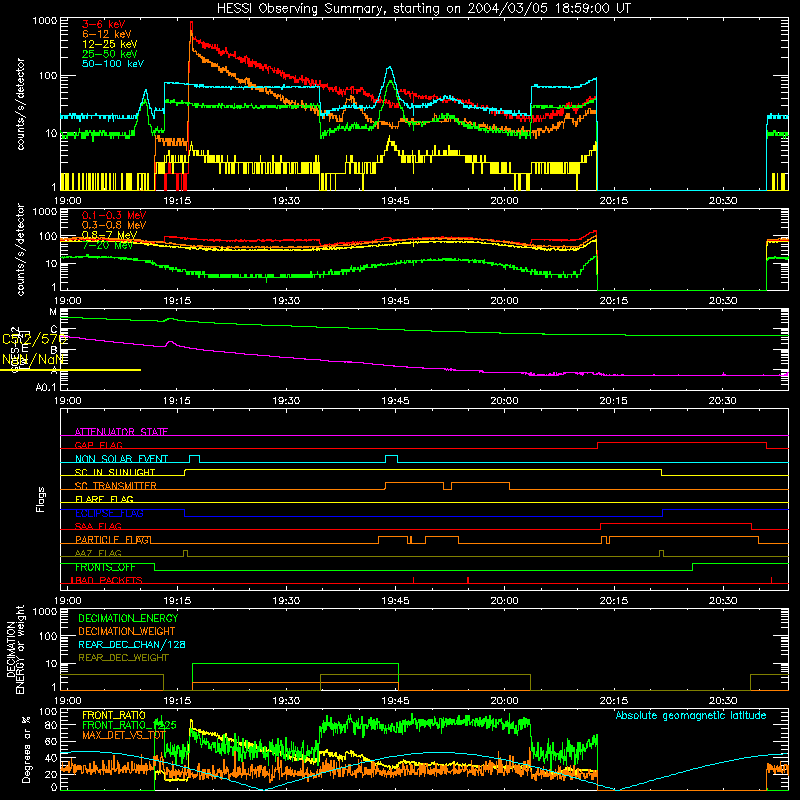Select the FRONT_RATIO_1225 legend label

pyautogui.click(x=130, y=725)
